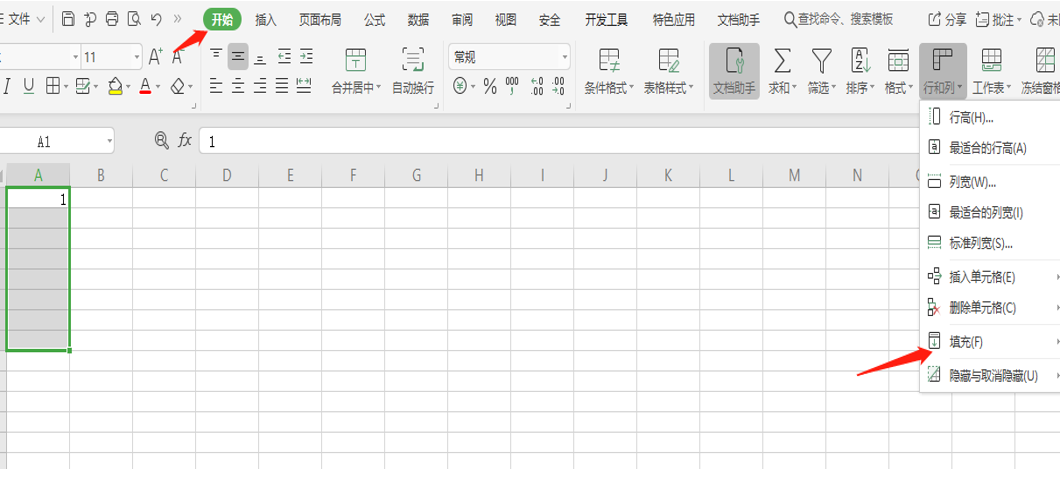Toggle Italic formatting
Screen dimensions: 1061x489
click(7, 86)
